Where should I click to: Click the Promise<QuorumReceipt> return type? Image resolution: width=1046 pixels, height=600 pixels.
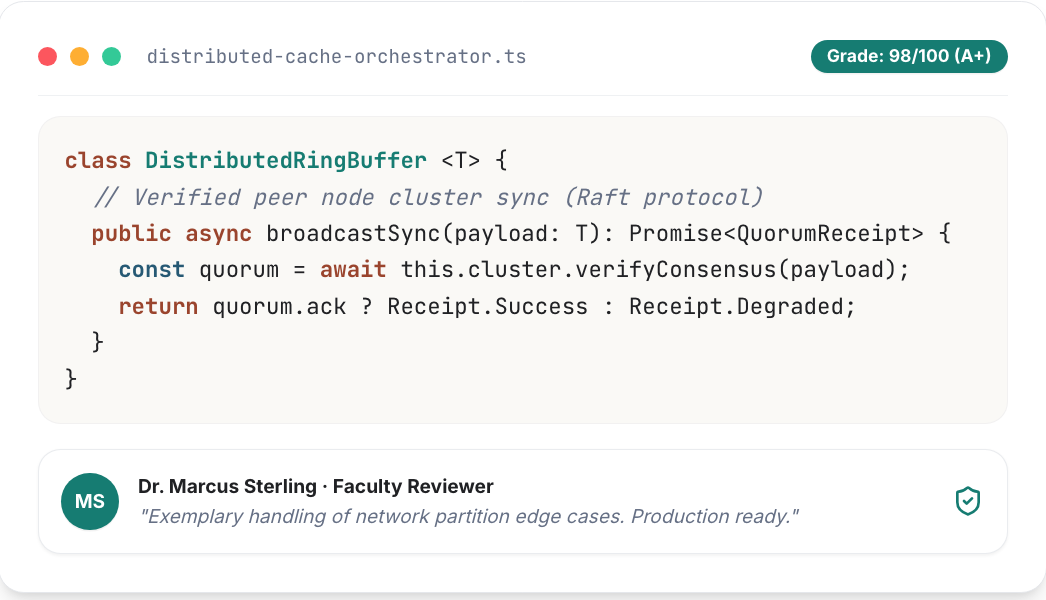pyautogui.click(x=776, y=234)
